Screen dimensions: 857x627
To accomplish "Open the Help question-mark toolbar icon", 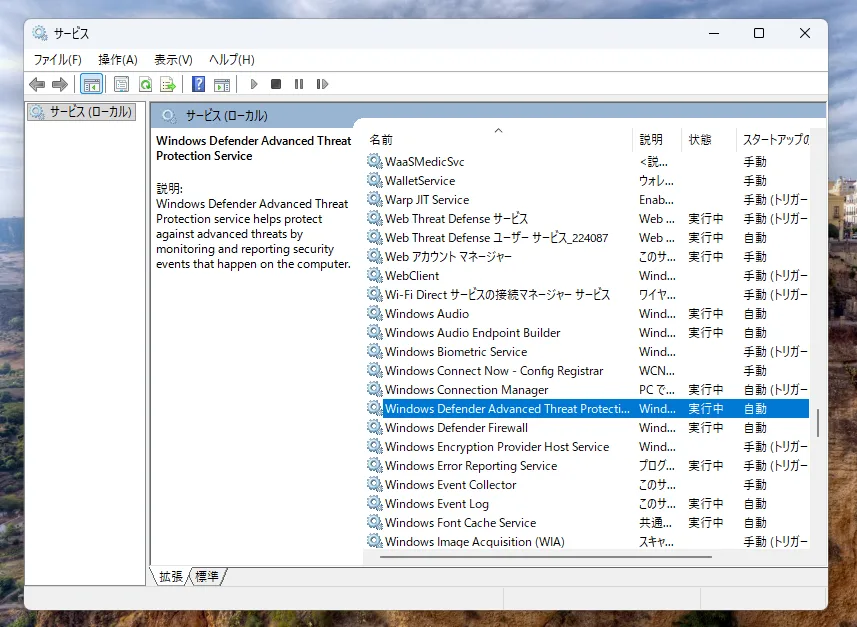I will 198,84.
